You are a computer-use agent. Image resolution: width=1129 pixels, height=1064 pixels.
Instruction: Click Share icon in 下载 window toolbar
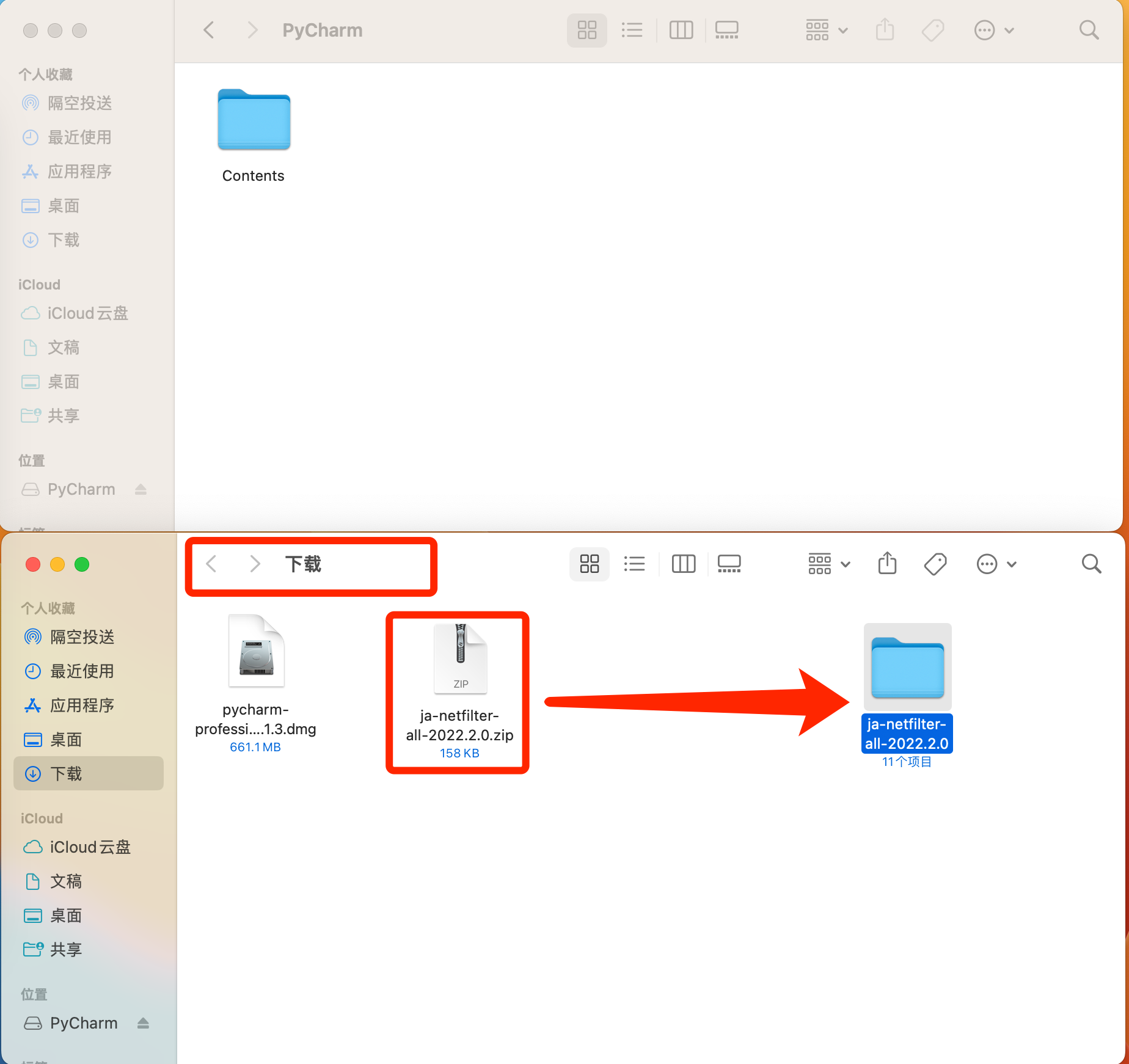point(887,564)
